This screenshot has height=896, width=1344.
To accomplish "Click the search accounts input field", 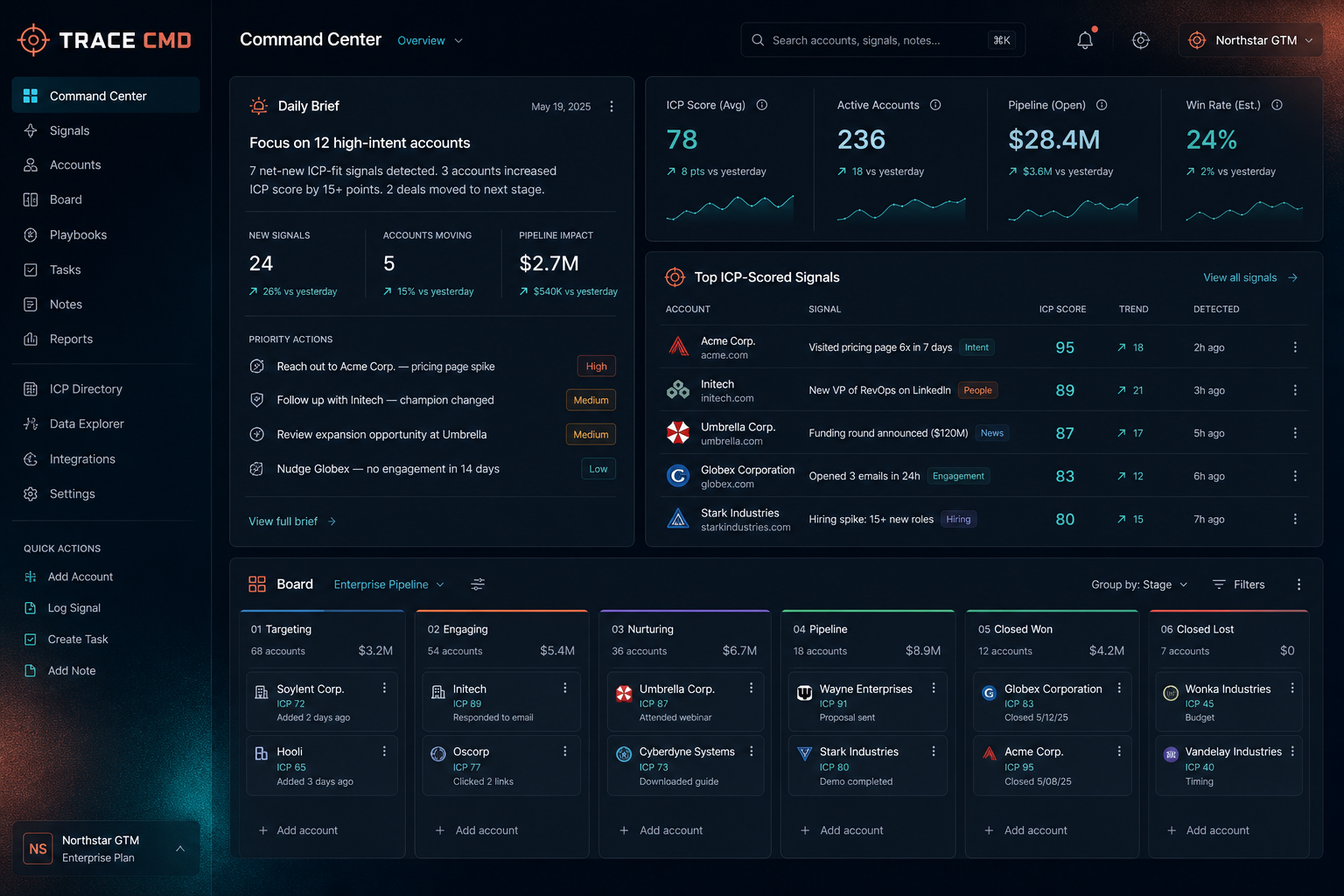I will coord(883,40).
